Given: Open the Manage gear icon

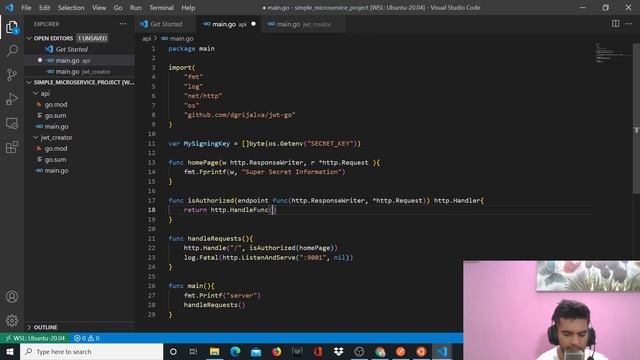Looking at the screenshot, I should [x=12, y=320].
